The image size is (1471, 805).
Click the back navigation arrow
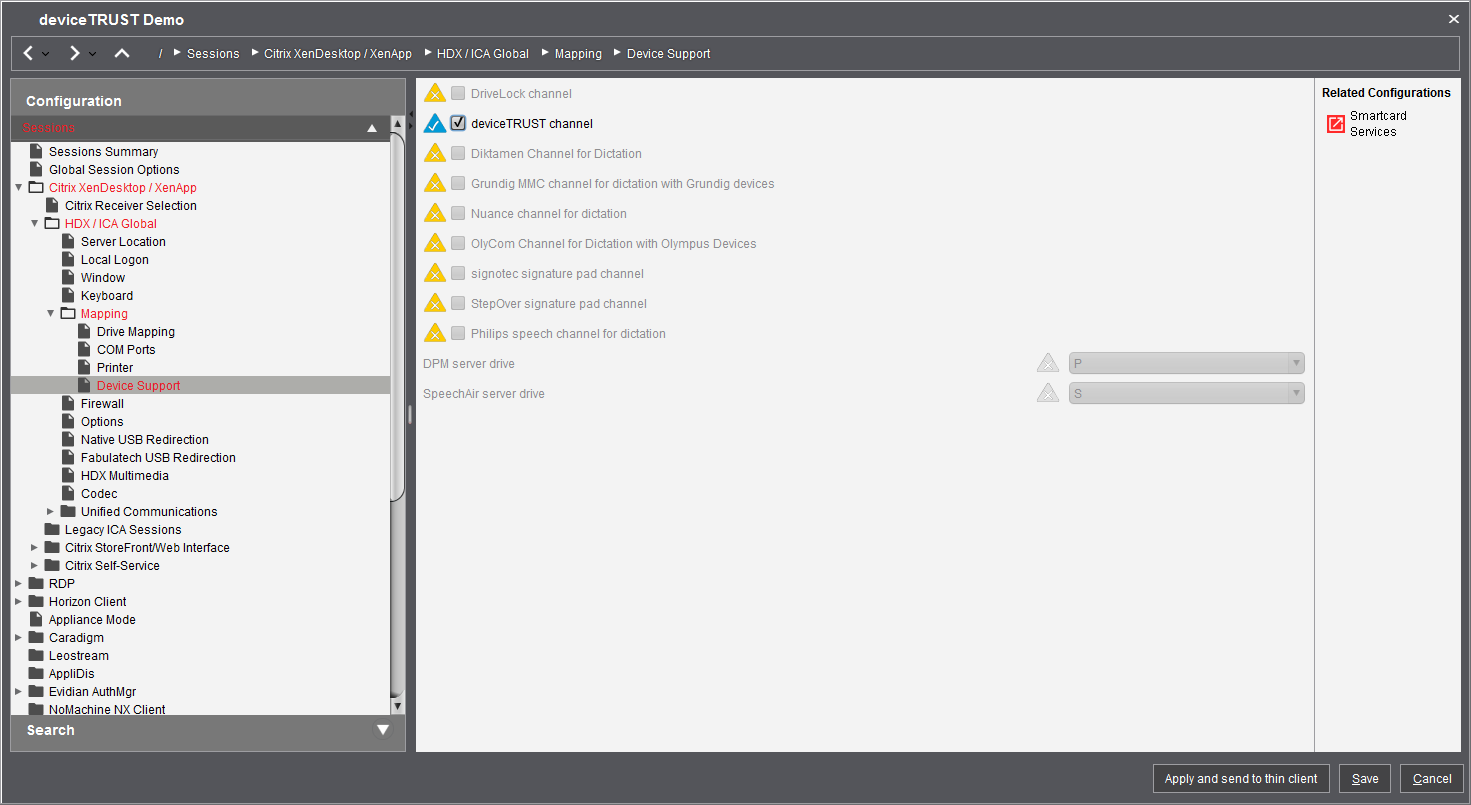[27, 52]
